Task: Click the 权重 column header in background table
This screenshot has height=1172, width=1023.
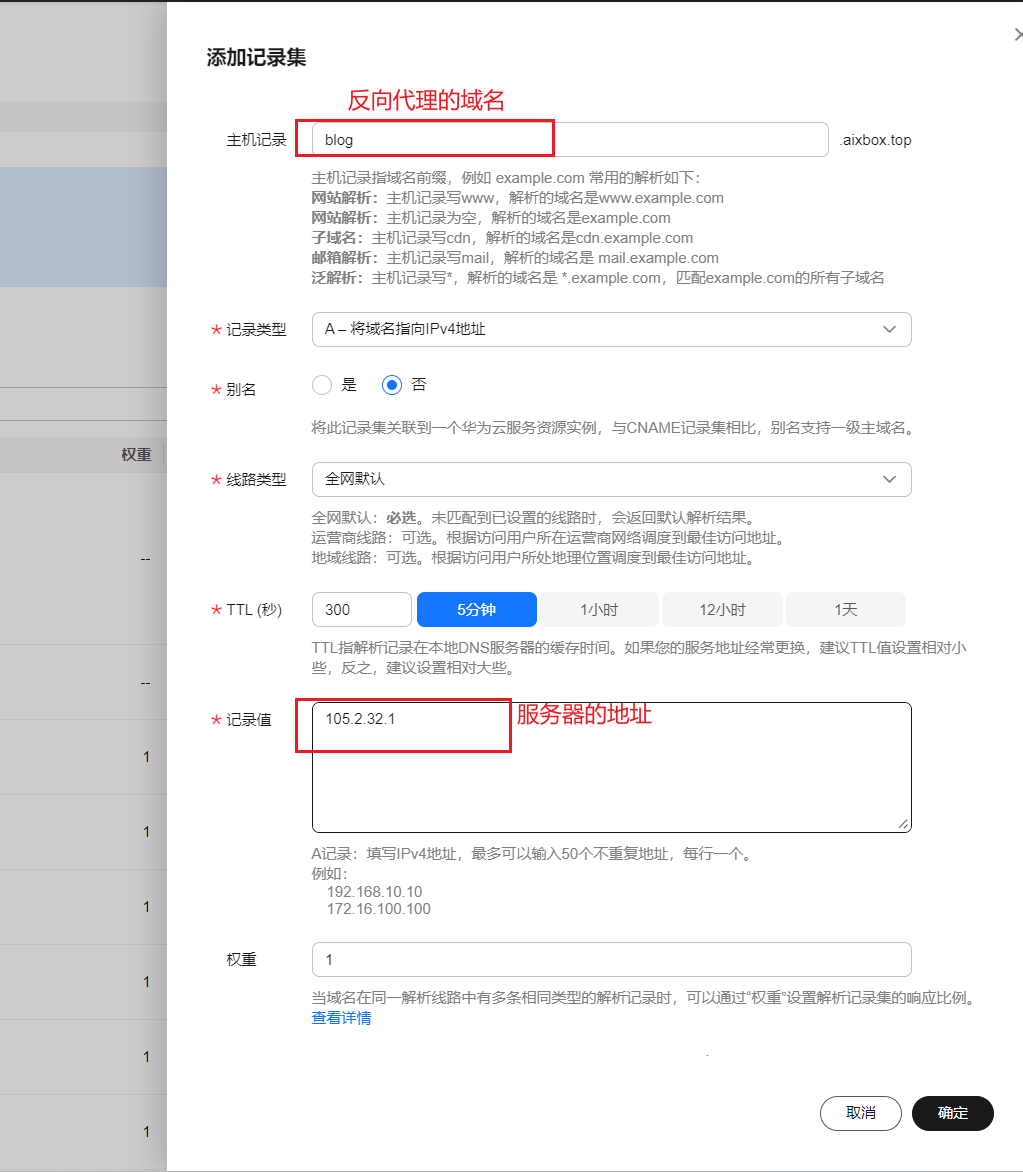Action: point(136,455)
